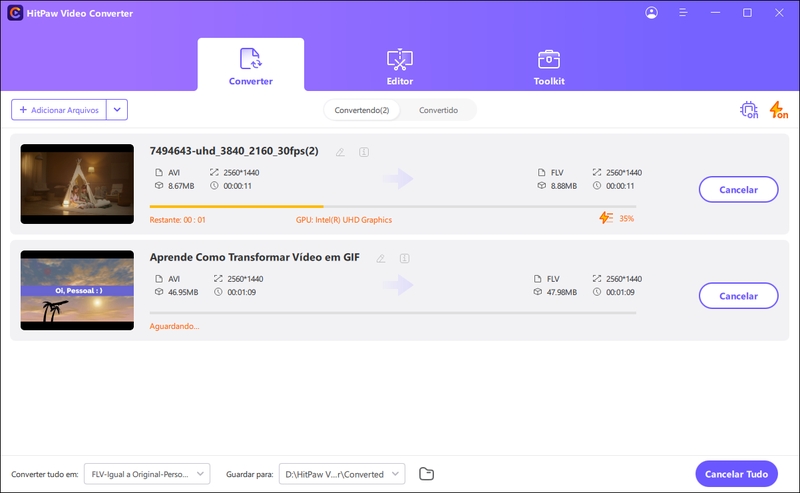The width and height of the screenshot is (800, 493).
Task: Click thumbnail of 7494643-uhd video
Action: pyautogui.click(x=77, y=184)
